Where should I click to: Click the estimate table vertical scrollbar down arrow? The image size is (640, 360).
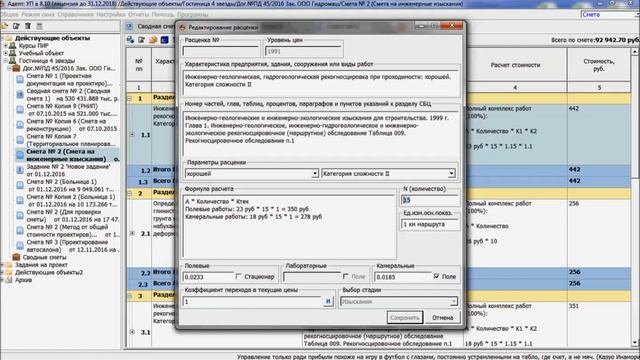[x=635, y=343]
